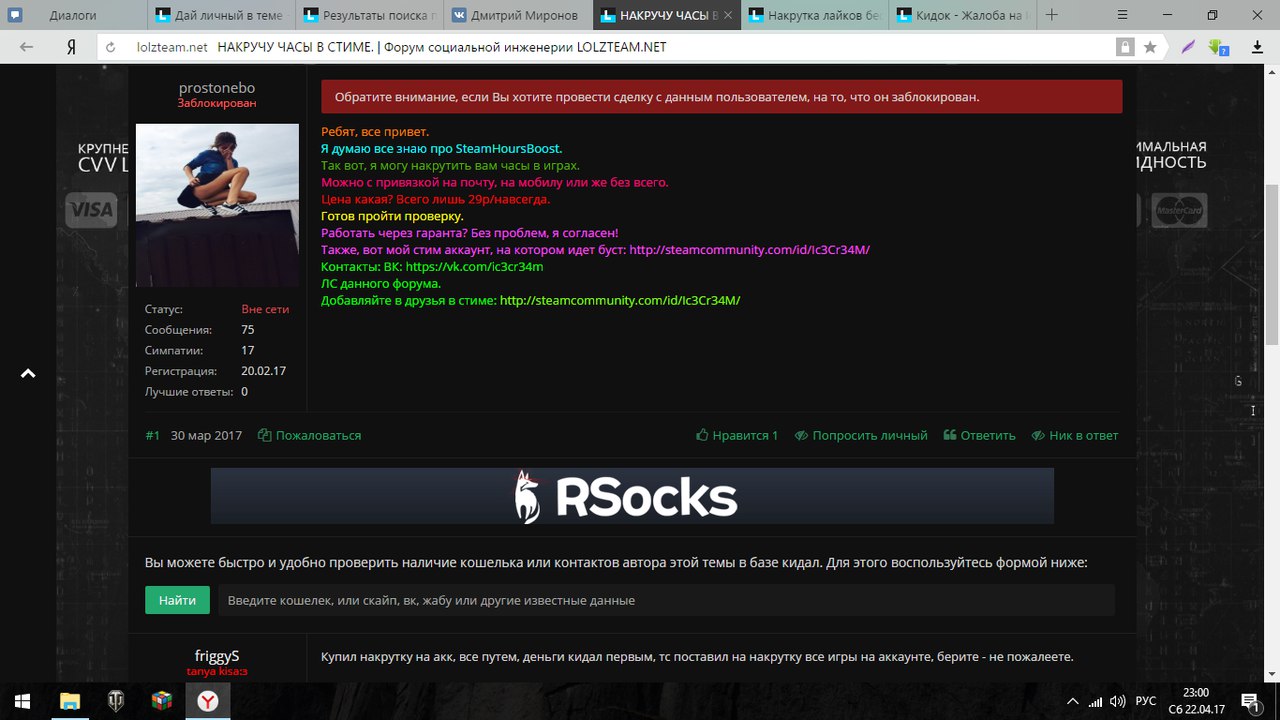The image size is (1280, 720).
Task: Click Yandex Browser taskbar icon
Action: tap(207, 701)
